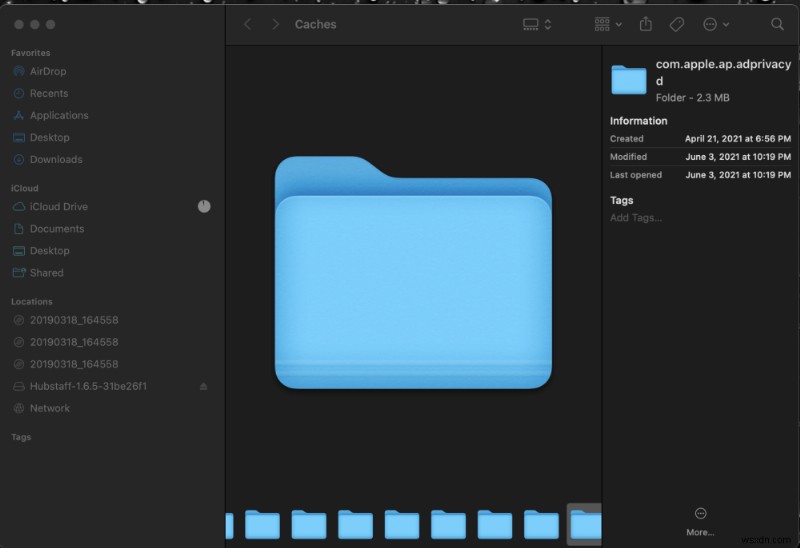Click Add Tags field in preview pane
The height and width of the screenshot is (548, 800).
[636, 218]
